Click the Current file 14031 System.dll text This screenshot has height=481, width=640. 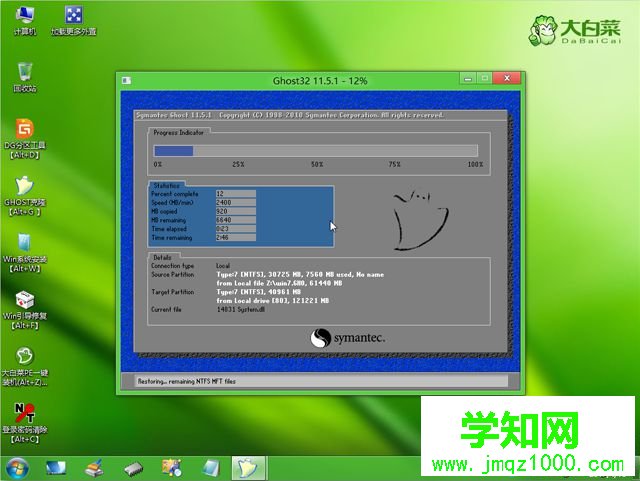[241, 310]
